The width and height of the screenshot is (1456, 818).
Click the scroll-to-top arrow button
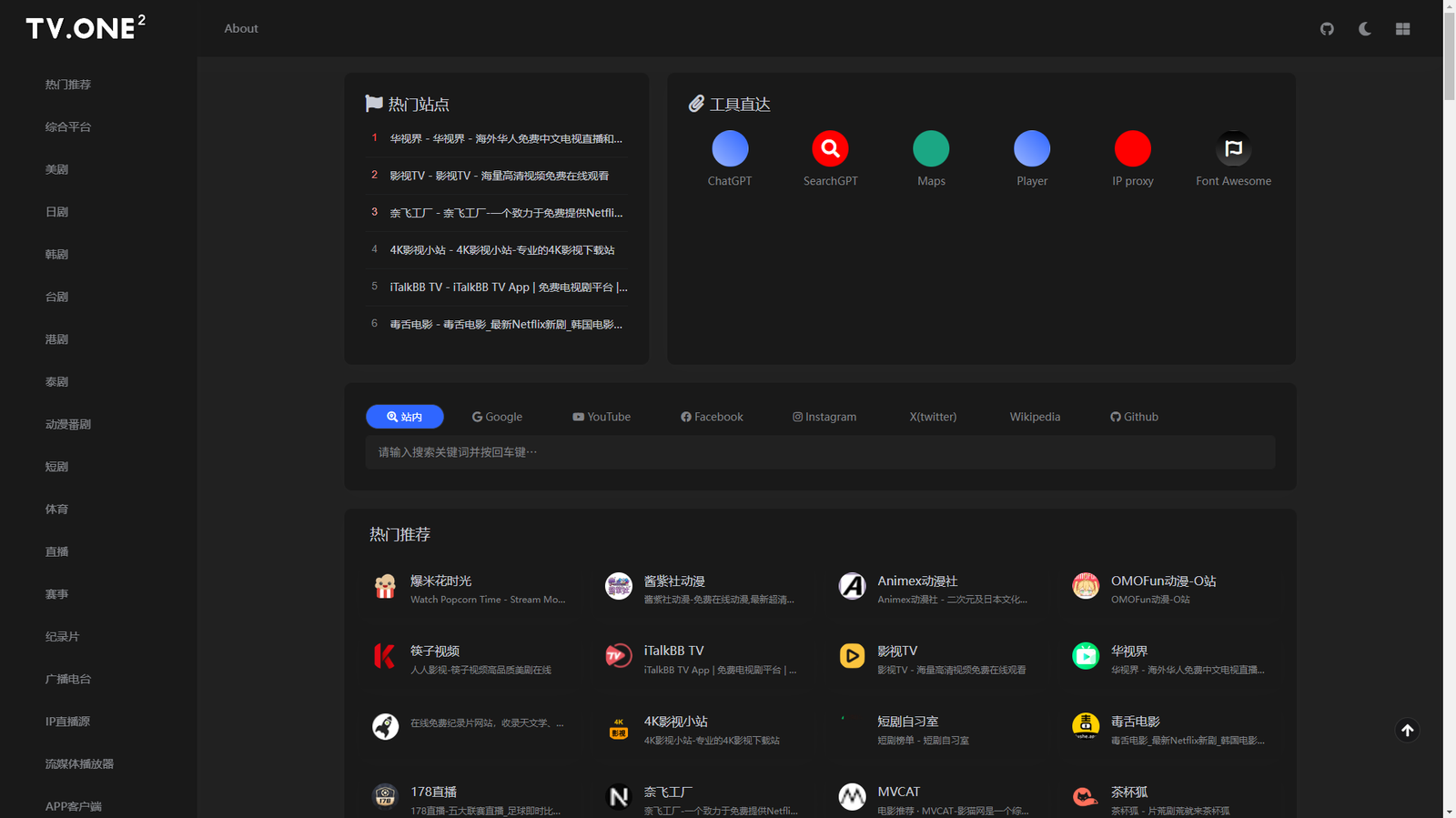coord(1408,731)
